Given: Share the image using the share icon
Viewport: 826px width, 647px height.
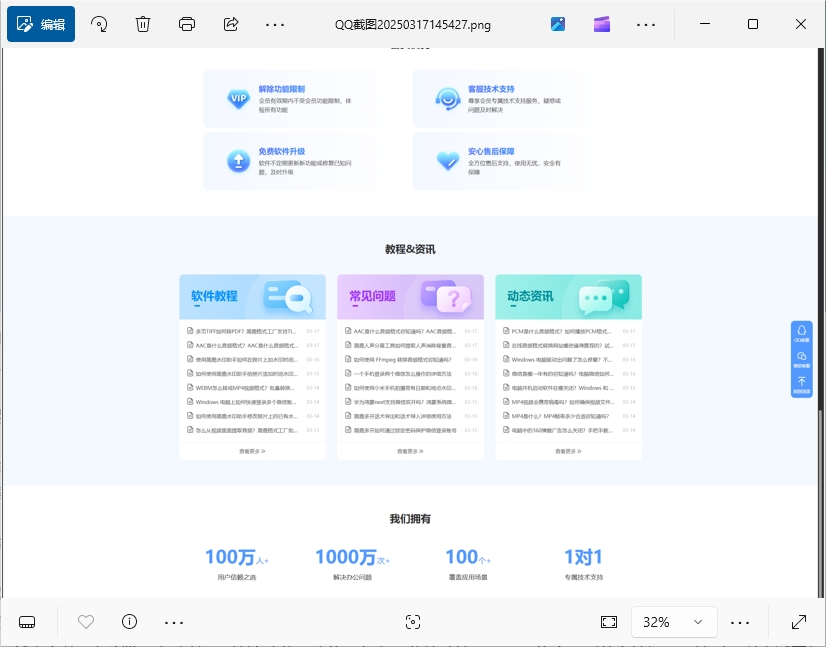Looking at the screenshot, I should (x=230, y=23).
